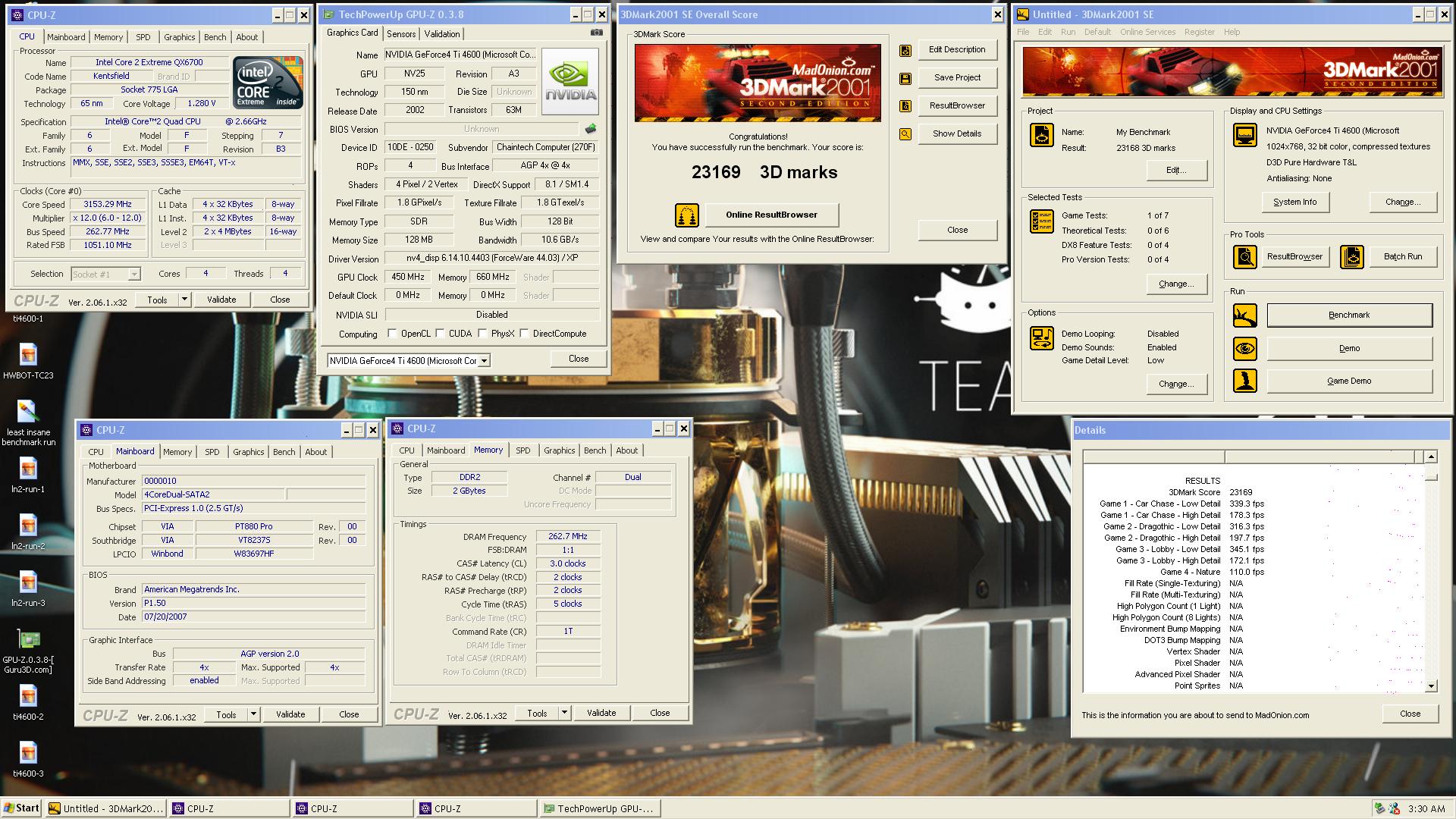Switch to TechPowerUp GPU-Z taskbar item
Screen dimensions: 1456x819
point(601,809)
